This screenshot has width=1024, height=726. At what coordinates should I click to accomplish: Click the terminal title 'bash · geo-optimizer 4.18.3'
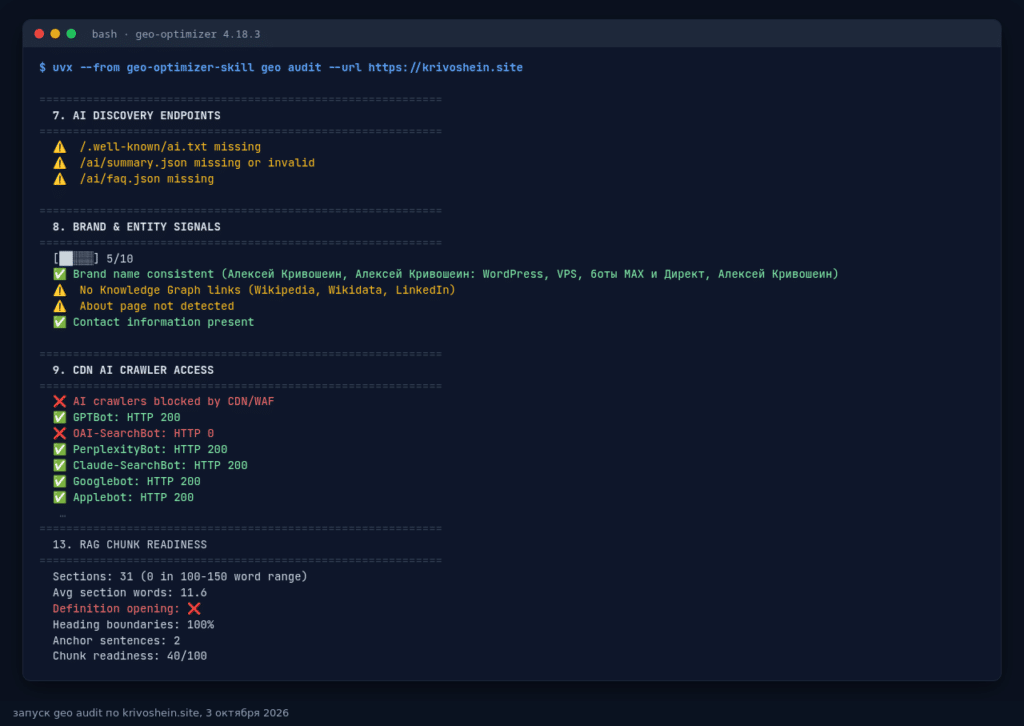(176, 34)
